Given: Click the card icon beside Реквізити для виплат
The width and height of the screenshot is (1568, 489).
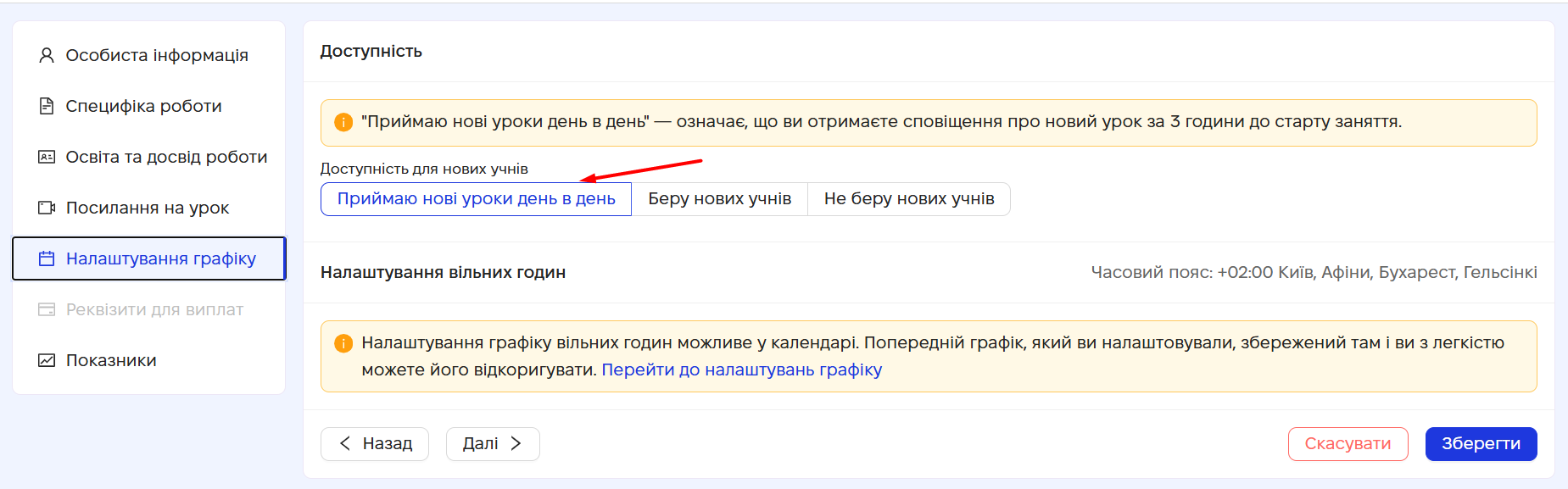Looking at the screenshot, I should [x=47, y=309].
